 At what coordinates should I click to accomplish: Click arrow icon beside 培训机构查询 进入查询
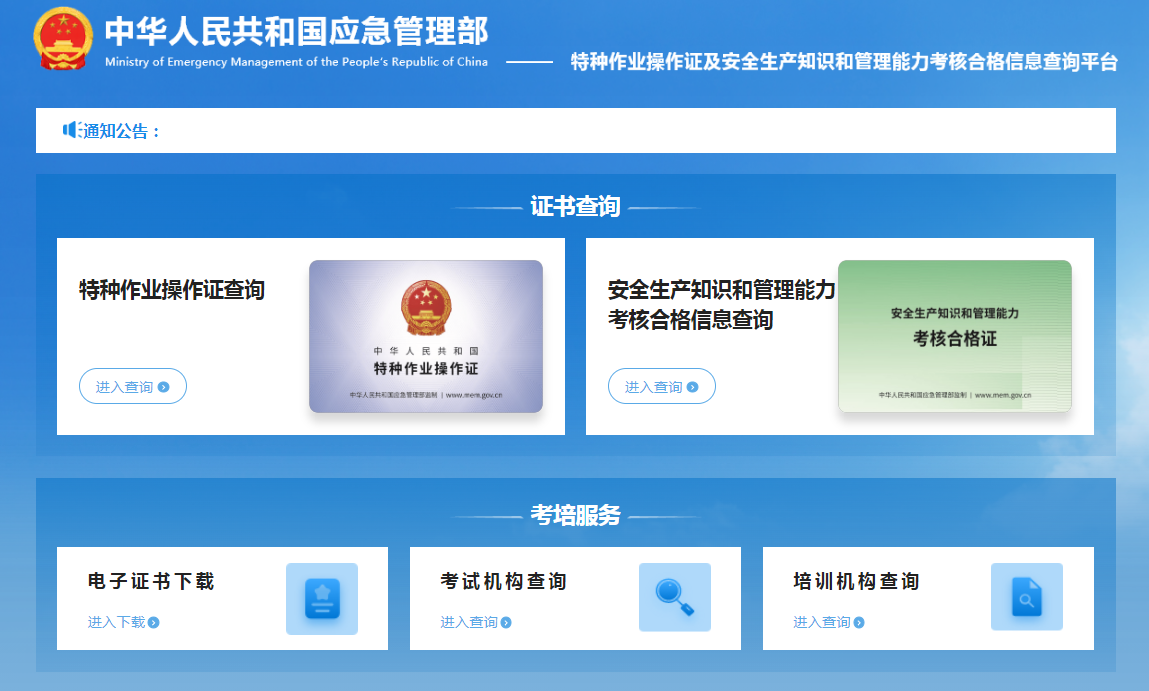pos(859,623)
